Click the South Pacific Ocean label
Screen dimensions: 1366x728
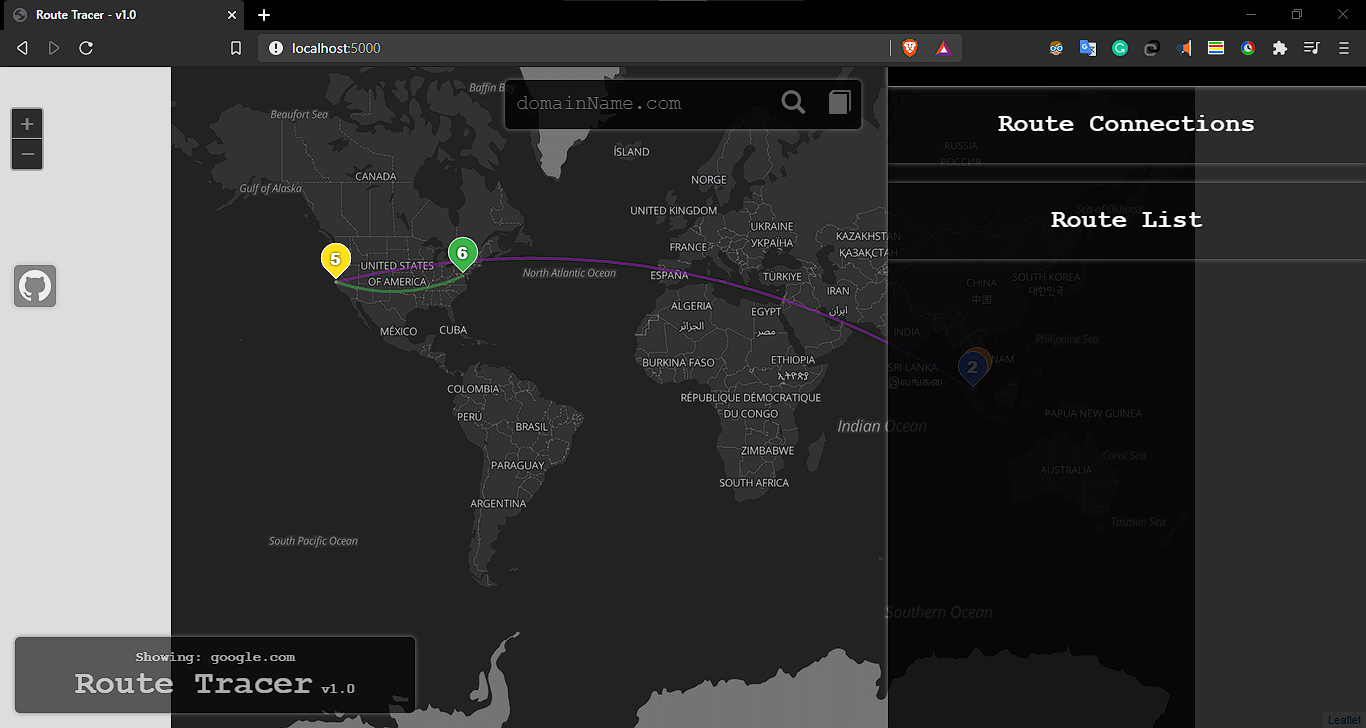point(313,541)
